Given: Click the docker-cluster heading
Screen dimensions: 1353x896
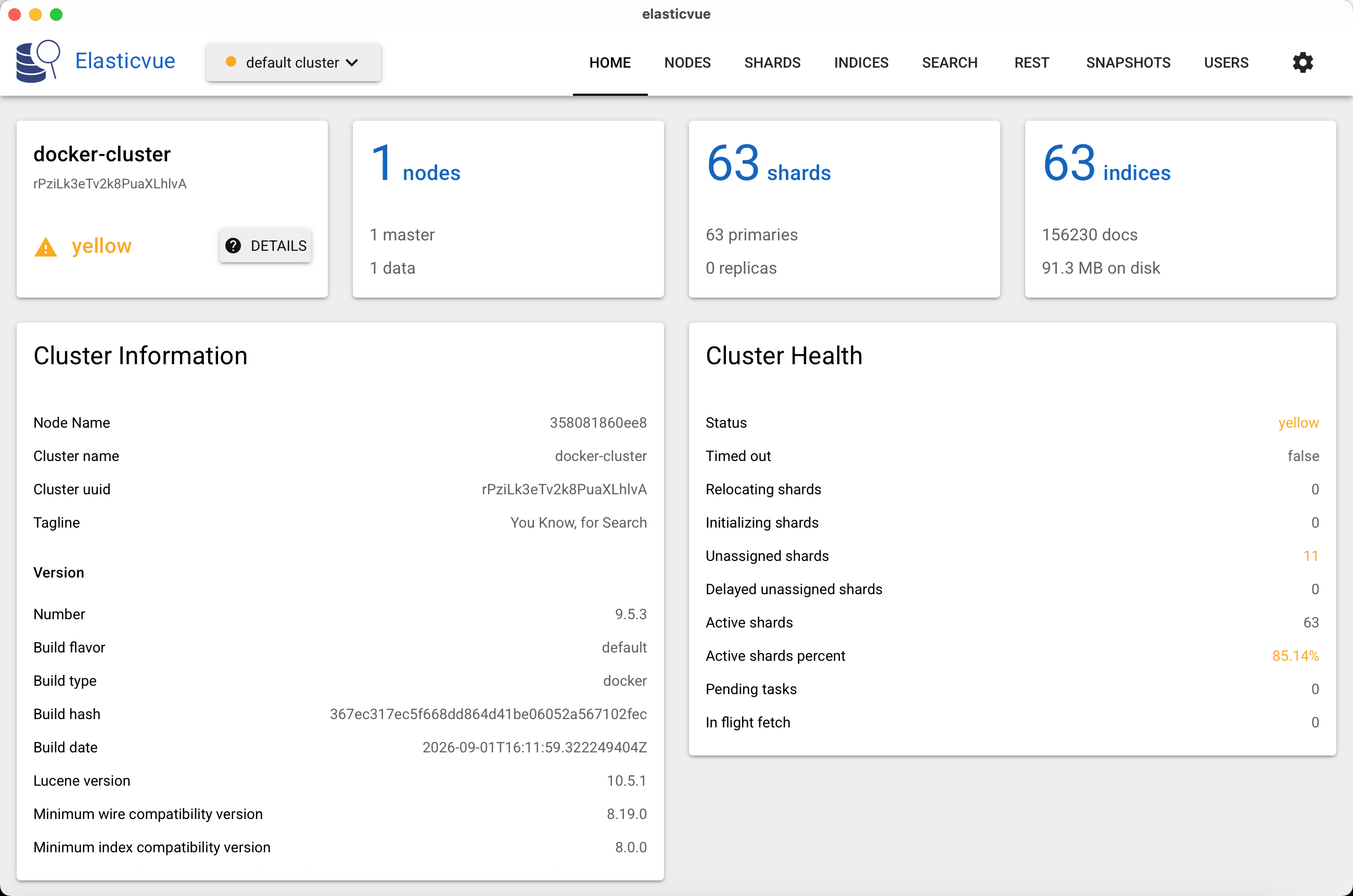Looking at the screenshot, I should click(x=101, y=155).
